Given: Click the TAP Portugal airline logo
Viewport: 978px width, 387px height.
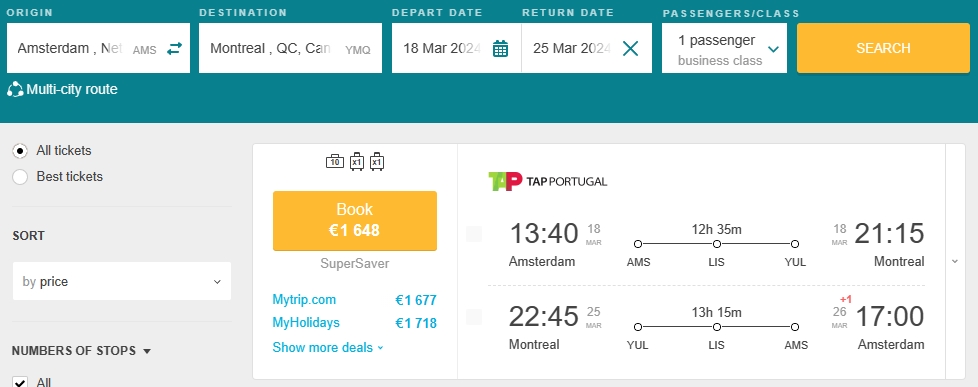Looking at the screenshot, I should click(x=547, y=182).
